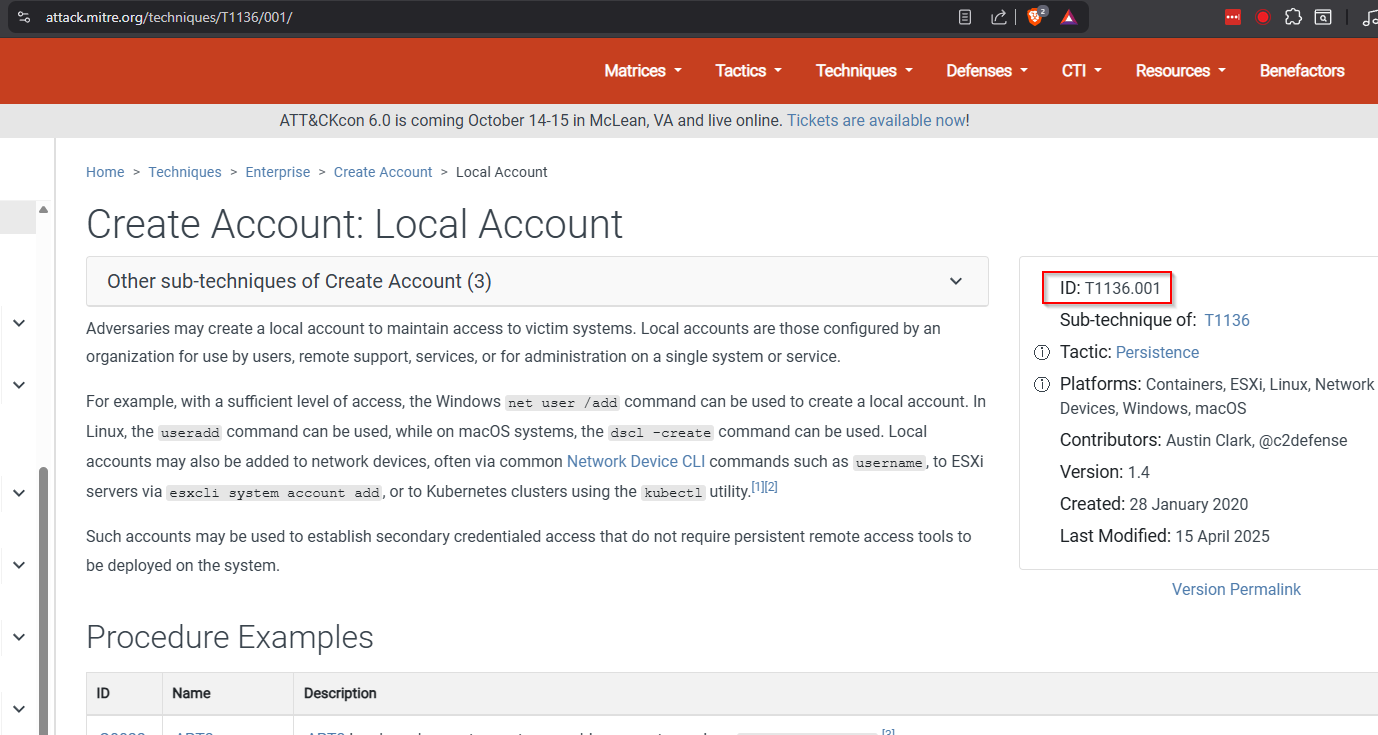The image size is (1378, 735).
Task: Open the Version Permalink link
Action: tap(1236, 589)
